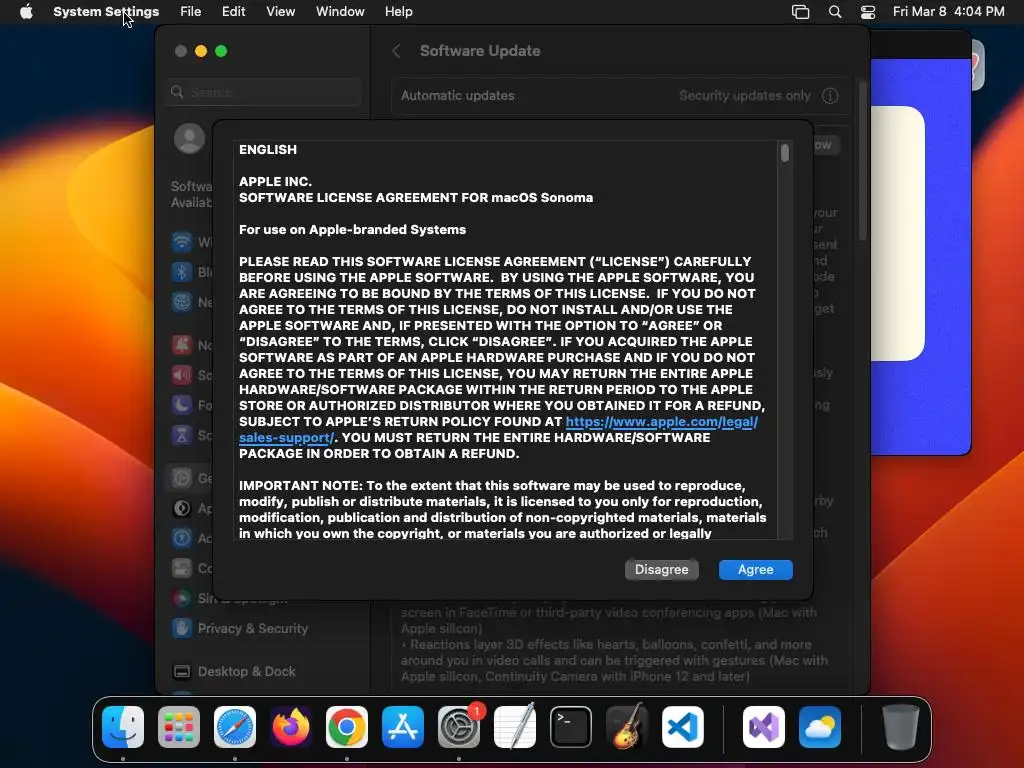The height and width of the screenshot is (768, 1024).
Task: Click the Desktop & Dock icon
Action: (182, 671)
